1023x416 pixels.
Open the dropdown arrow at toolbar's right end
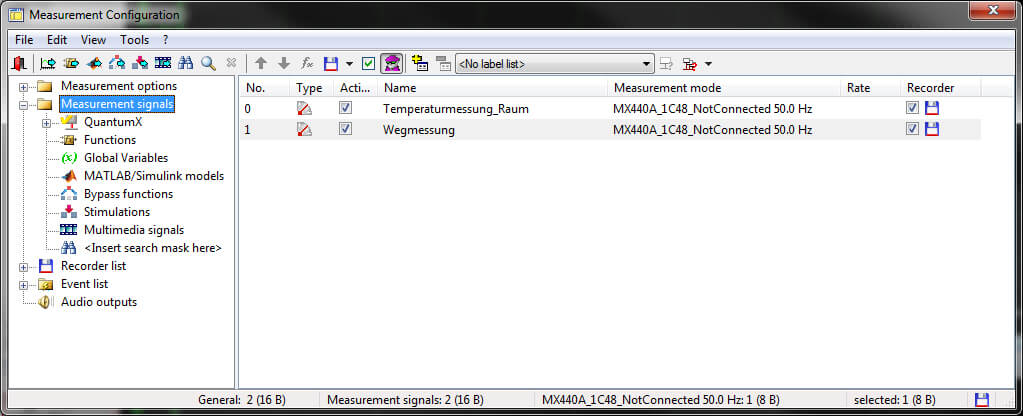(709, 64)
